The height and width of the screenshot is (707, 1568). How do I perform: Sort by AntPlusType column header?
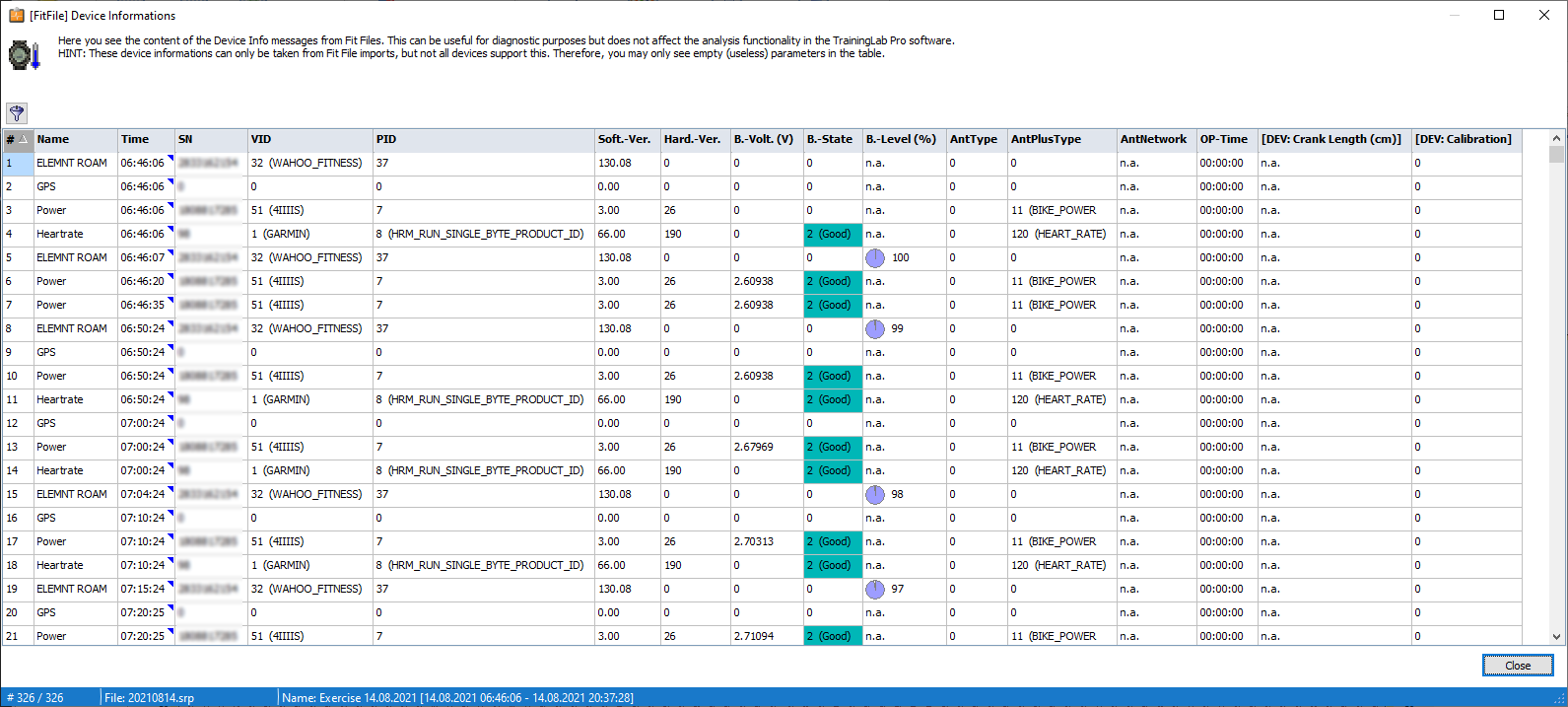(x=1062, y=139)
